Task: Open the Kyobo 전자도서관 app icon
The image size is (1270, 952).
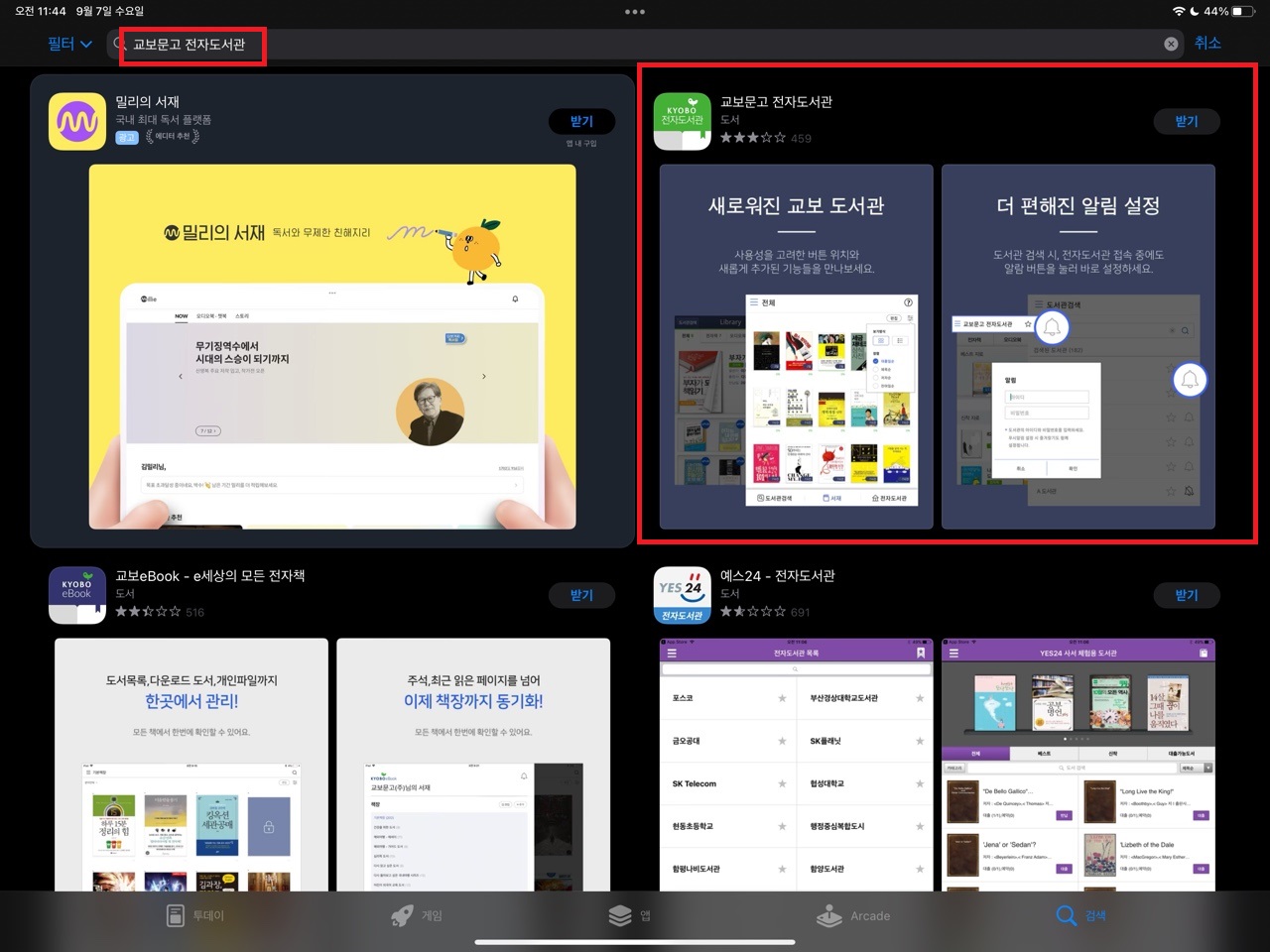Action: [x=683, y=121]
